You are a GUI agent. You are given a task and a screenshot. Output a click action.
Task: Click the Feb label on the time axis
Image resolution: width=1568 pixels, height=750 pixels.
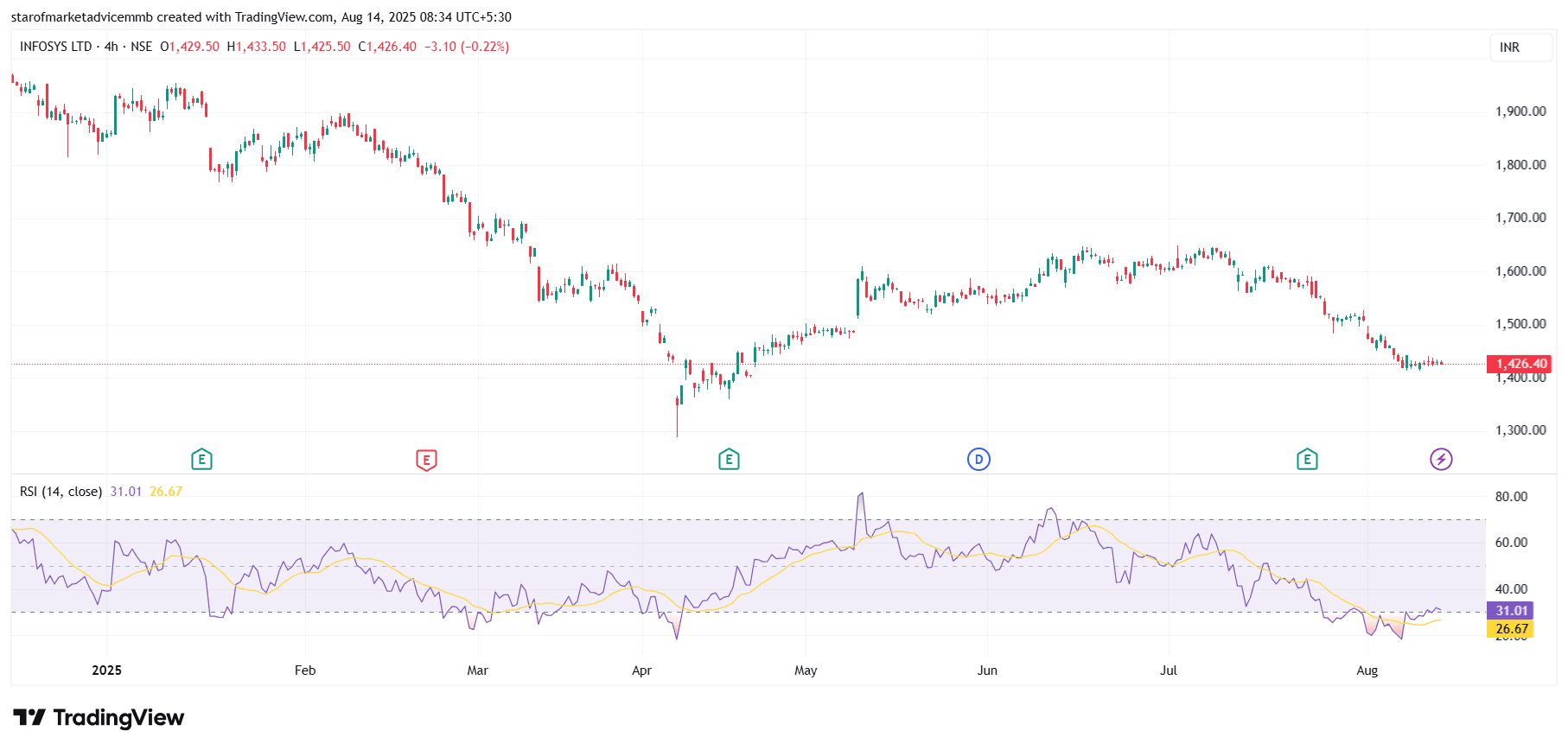pos(305,671)
